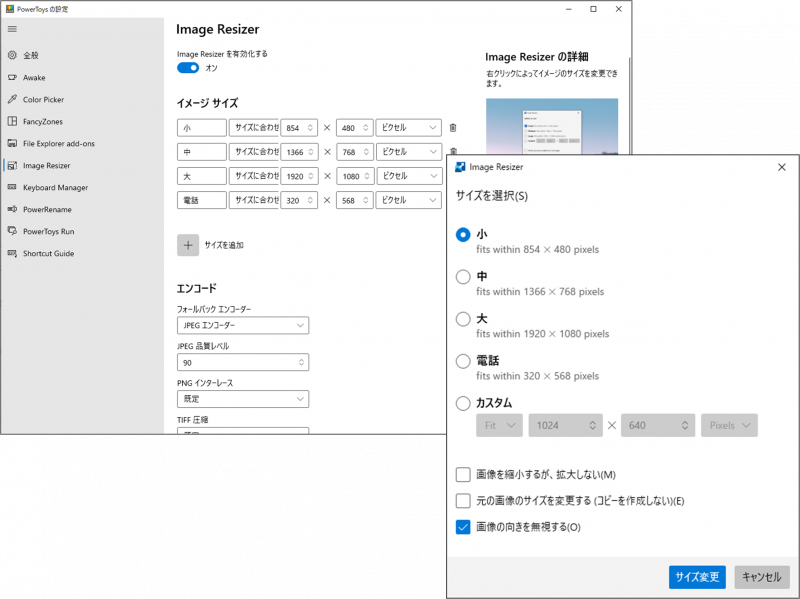
Task: Delete the 小 size preset with trash icon
Action: coord(453,128)
